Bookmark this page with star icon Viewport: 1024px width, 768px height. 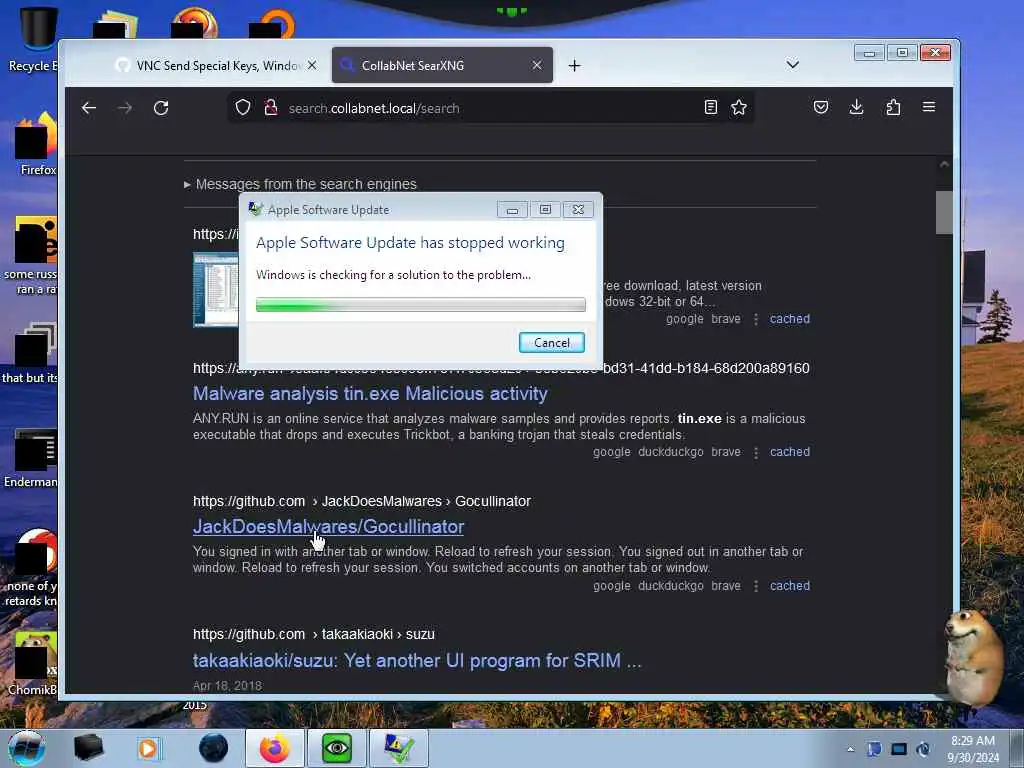(739, 107)
